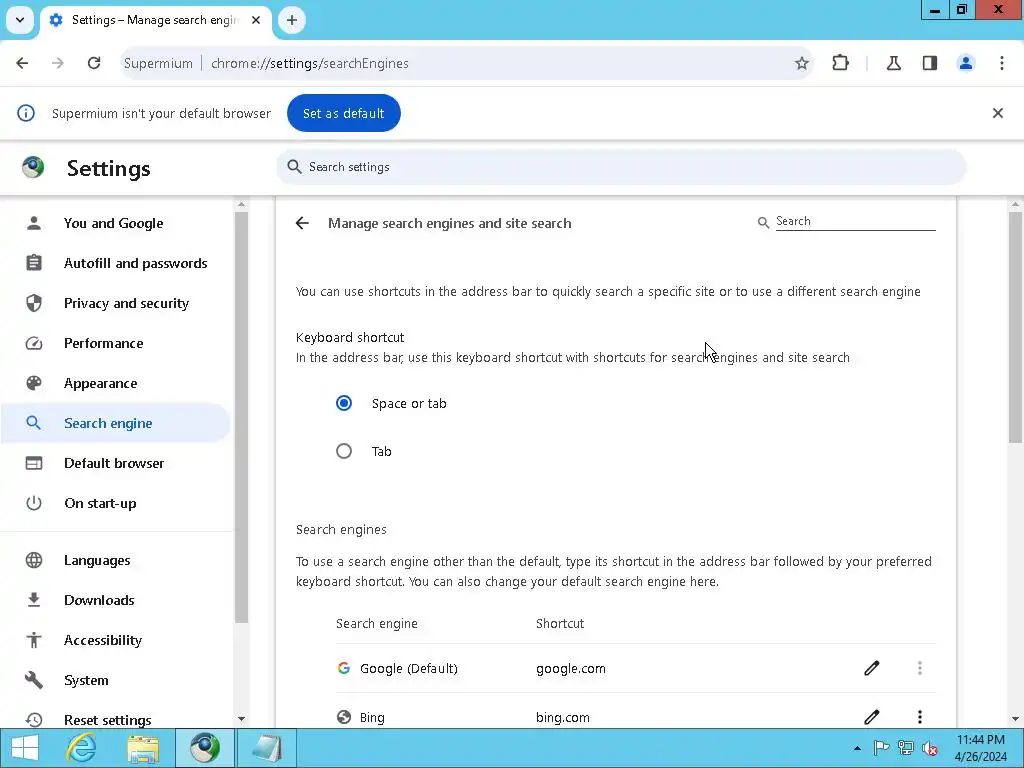Click the Action Center flag icon
Image resolution: width=1024 pixels, height=768 pixels.
click(x=881, y=748)
